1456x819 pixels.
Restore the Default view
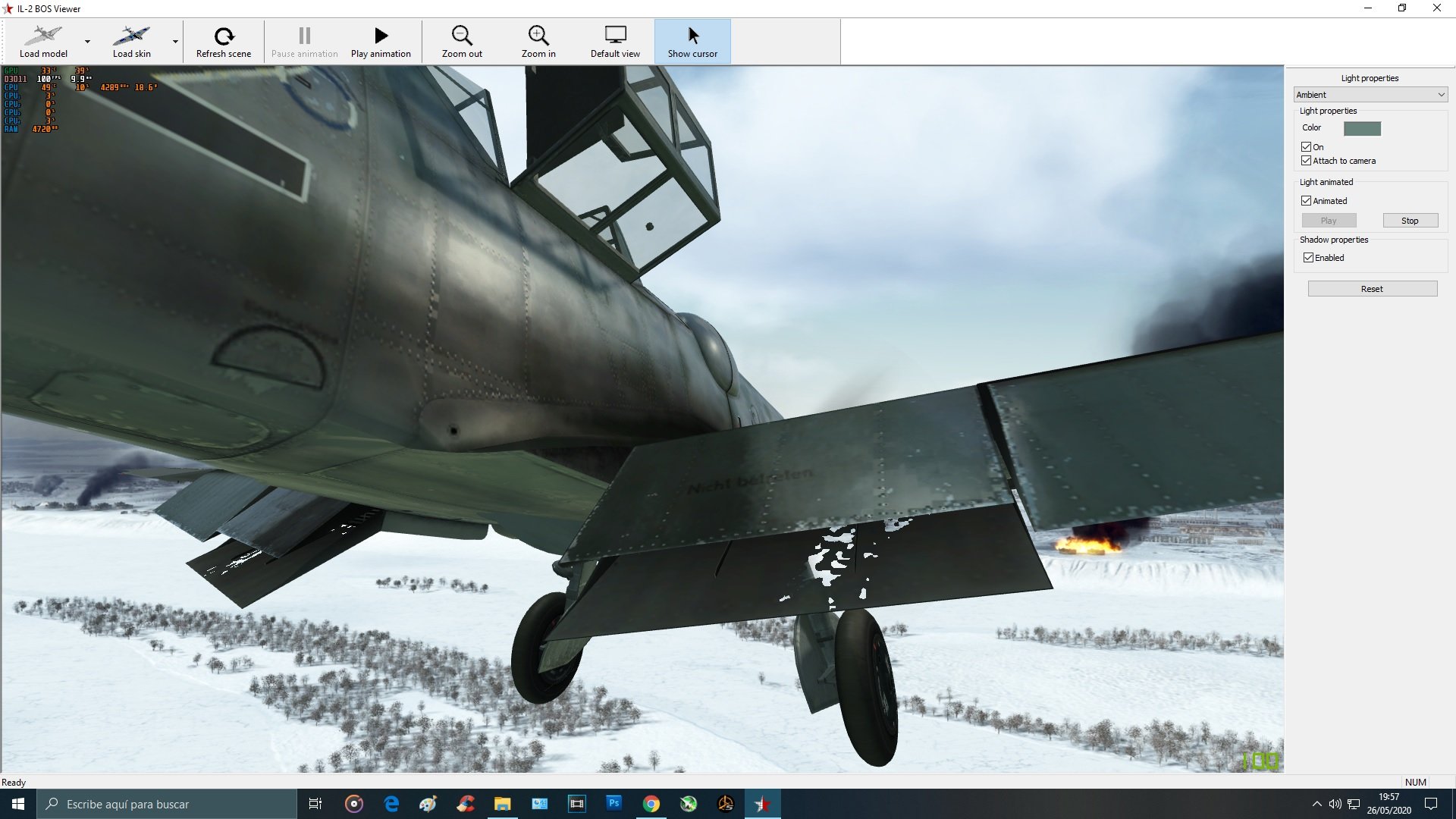(x=615, y=36)
